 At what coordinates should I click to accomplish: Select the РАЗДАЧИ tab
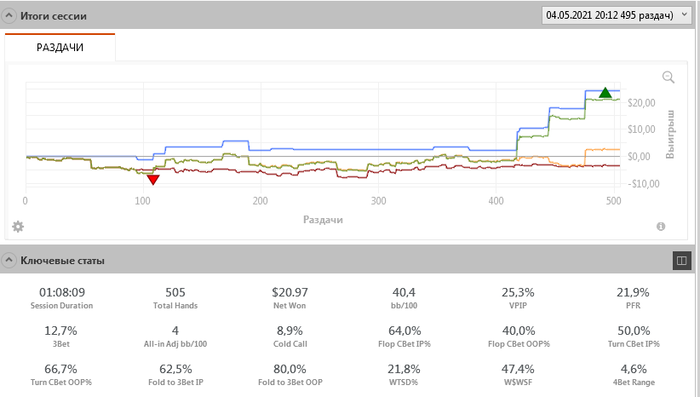click(x=60, y=47)
